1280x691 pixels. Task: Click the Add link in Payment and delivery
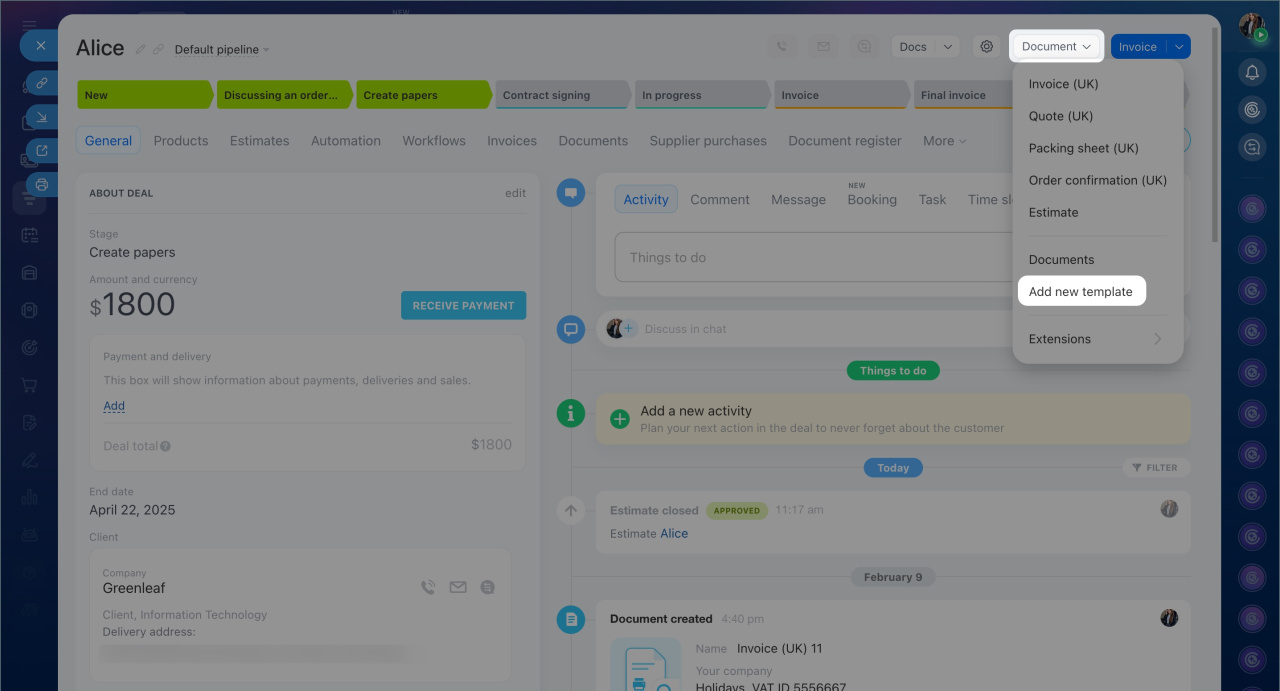[x=114, y=406]
